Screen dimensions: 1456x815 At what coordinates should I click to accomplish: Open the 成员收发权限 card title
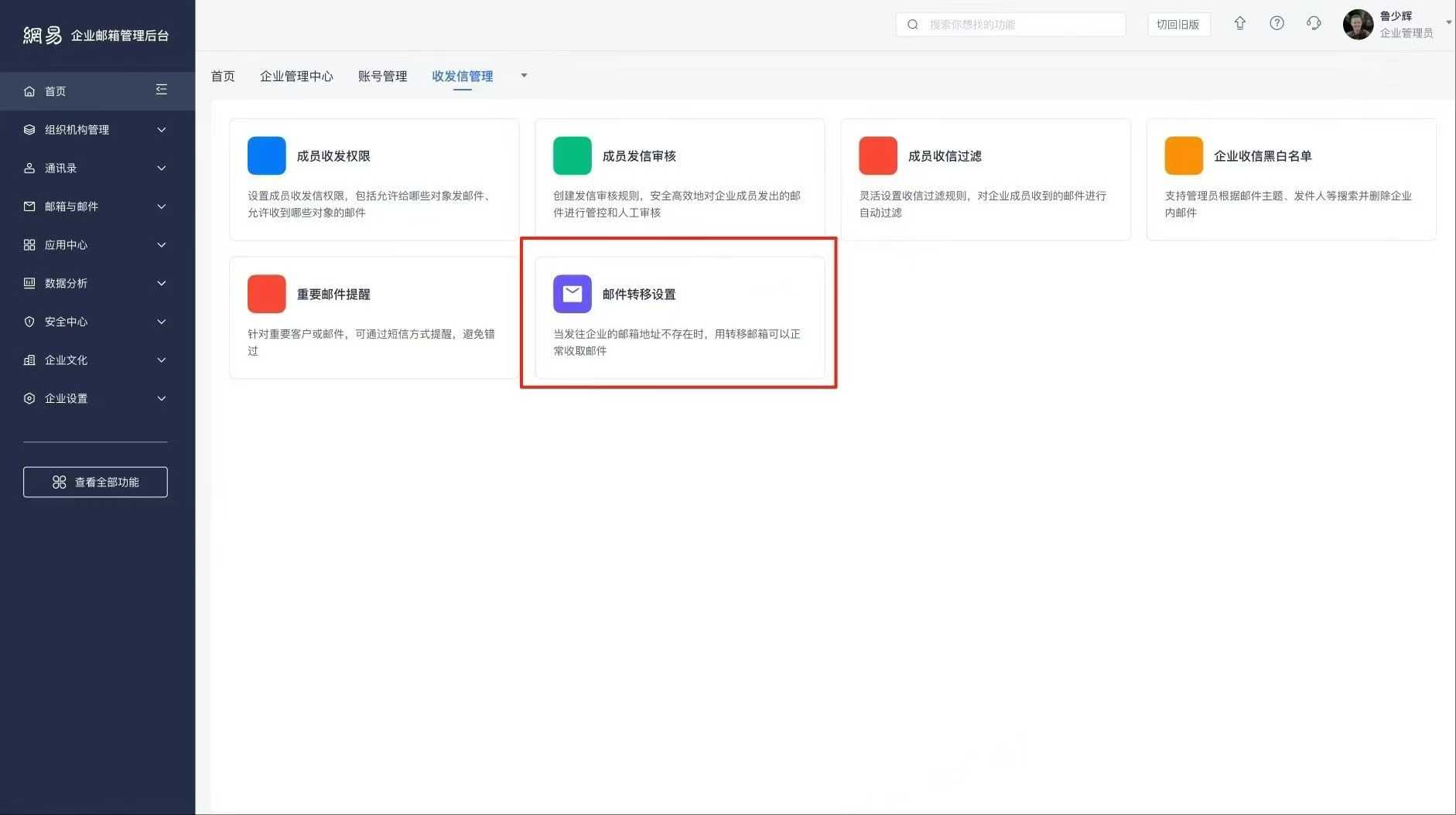point(333,155)
